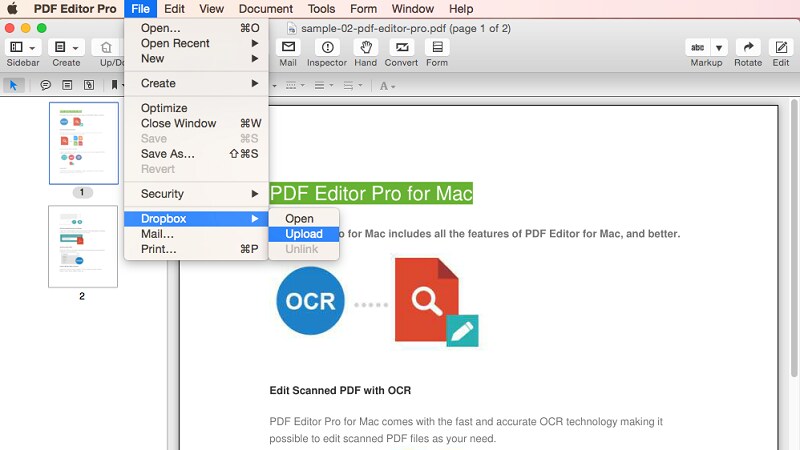Expand the Create submenu in File menu
This screenshot has width=800, height=450.
tap(196, 83)
